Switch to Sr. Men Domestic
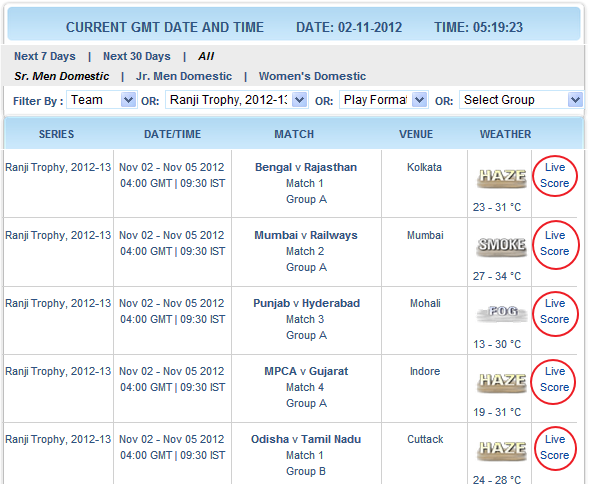 [62, 76]
